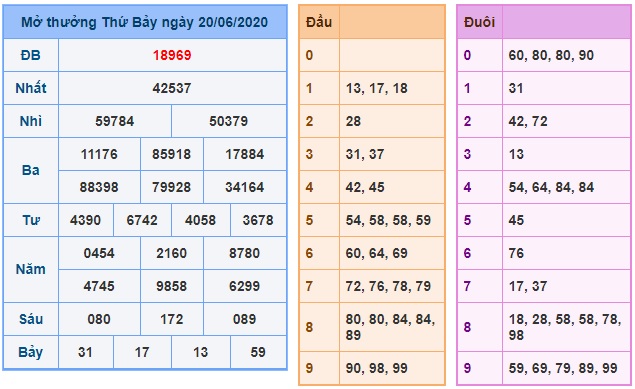Viewport: 635px width, 389px height.
Task: Click sixth prize number 172
Action: click(172, 319)
